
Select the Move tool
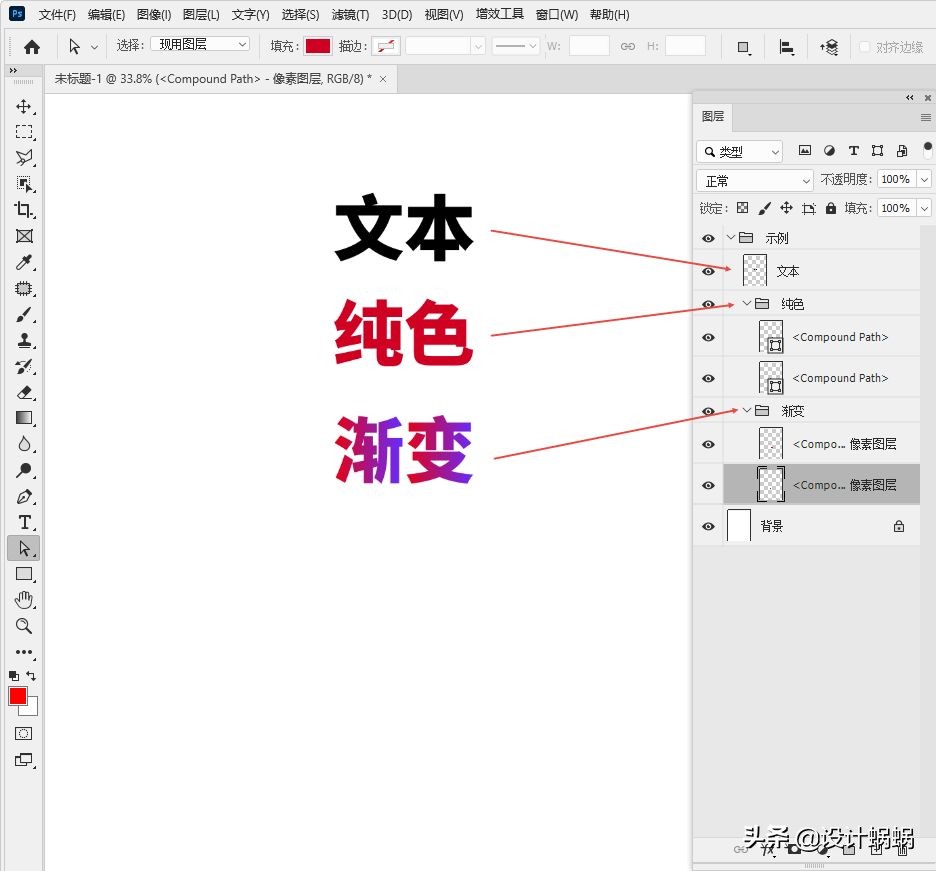pyautogui.click(x=24, y=107)
